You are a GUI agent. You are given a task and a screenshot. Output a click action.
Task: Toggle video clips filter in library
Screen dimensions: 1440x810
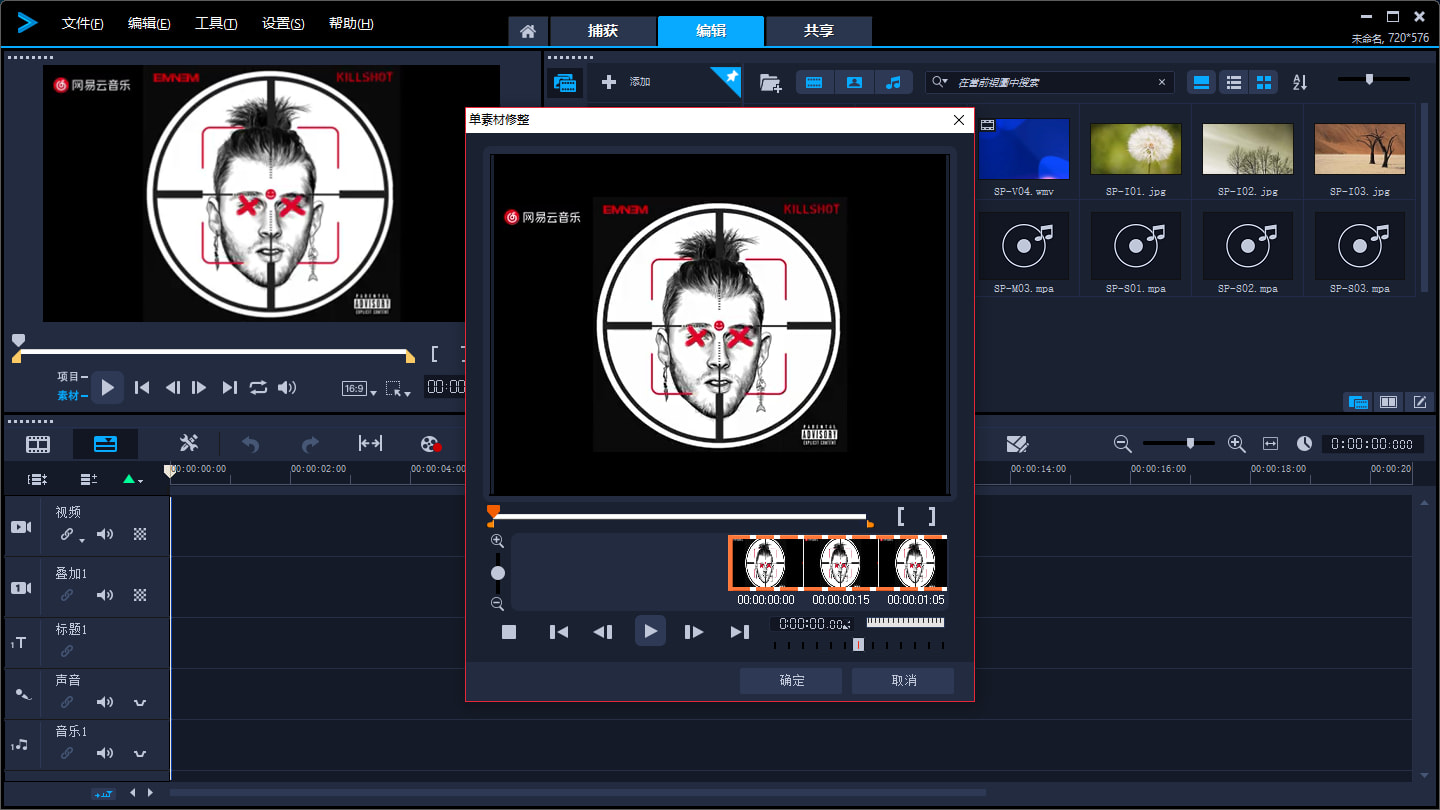(814, 82)
